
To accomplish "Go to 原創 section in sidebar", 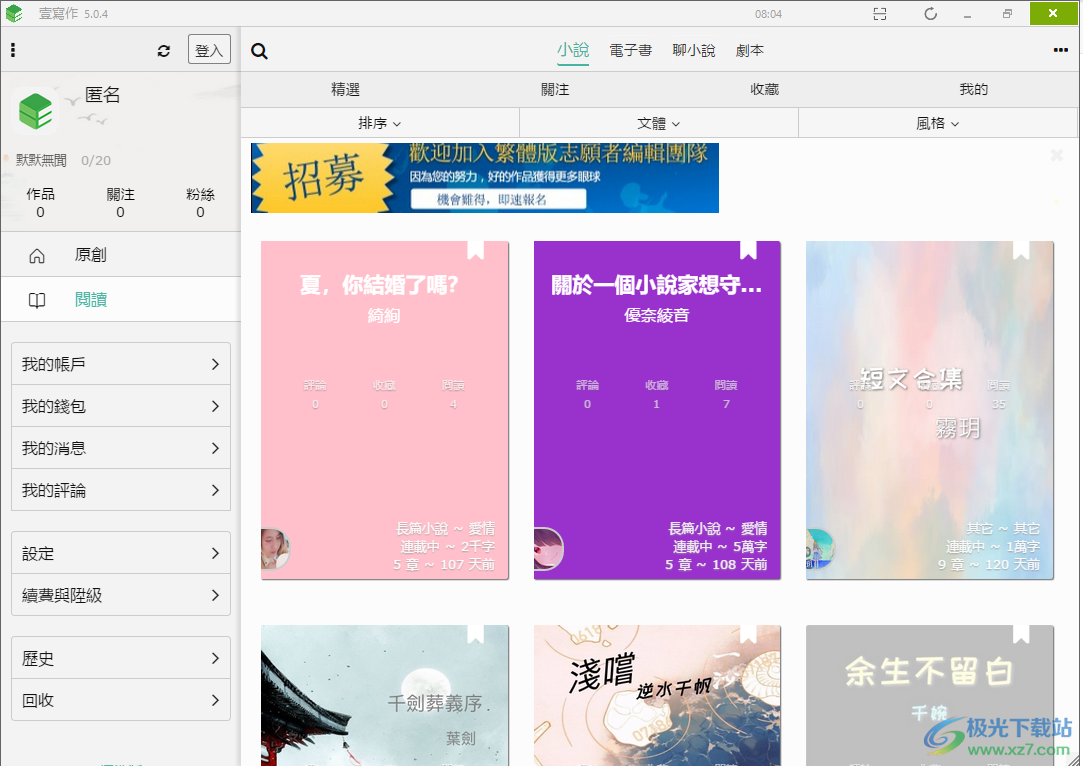I will [x=121, y=255].
